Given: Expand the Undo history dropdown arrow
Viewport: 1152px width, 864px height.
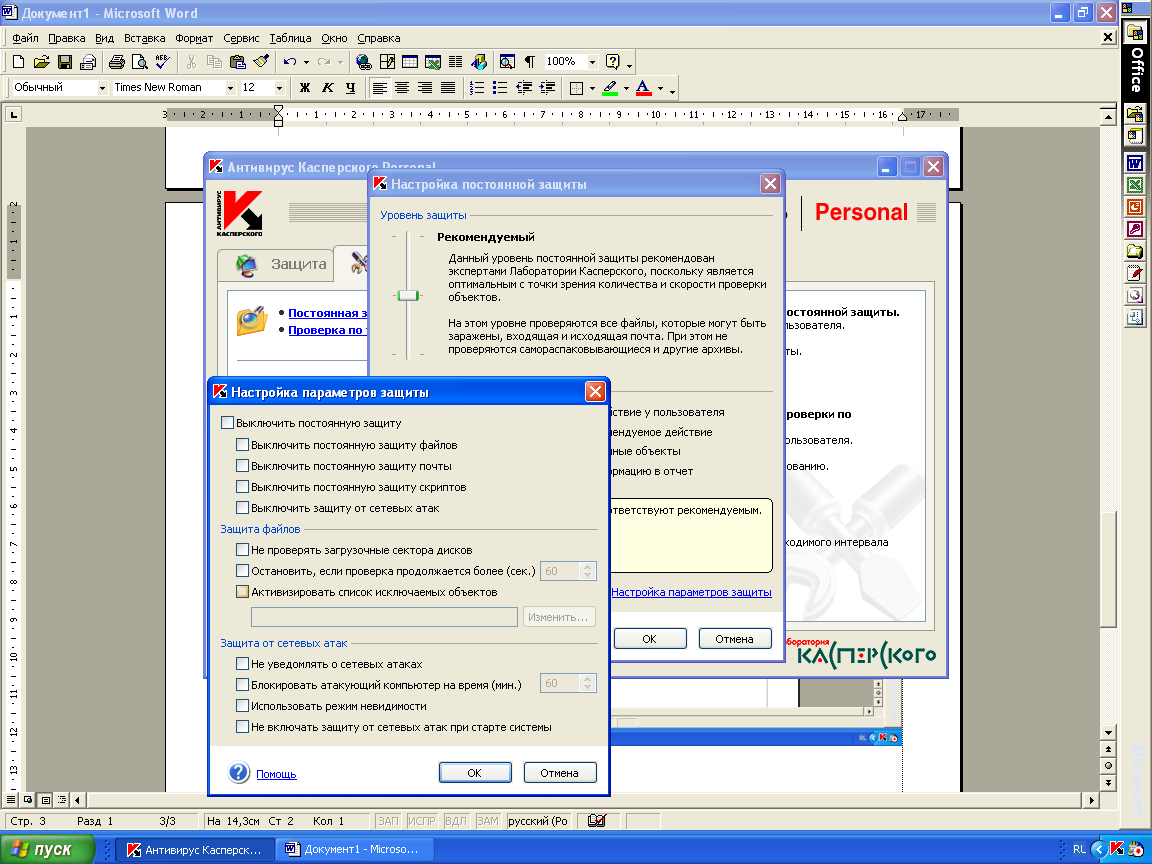Looking at the screenshot, I should [x=306, y=62].
